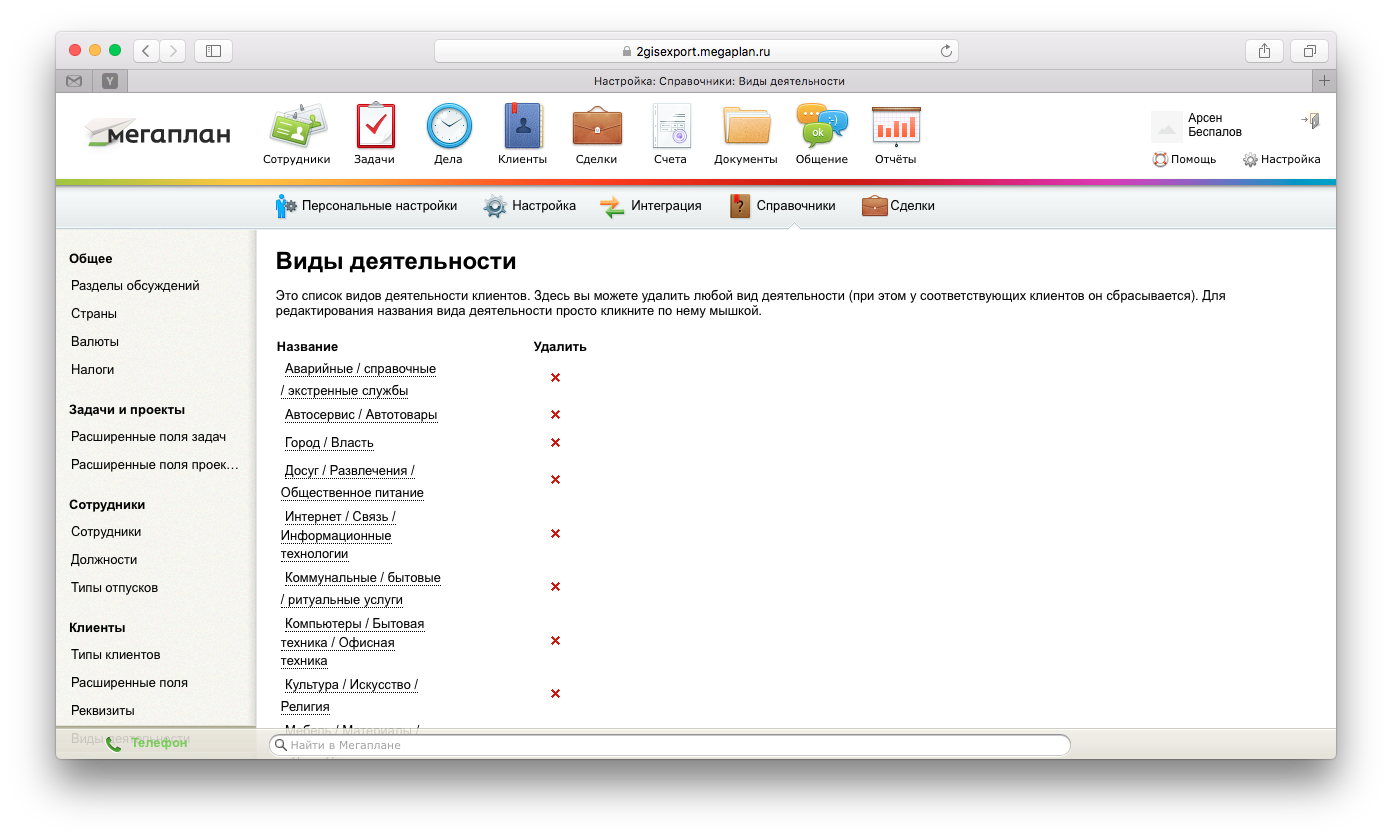Delete the Автосервис / Автотовары activity
This screenshot has height=839, width=1392.
click(555, 415)
